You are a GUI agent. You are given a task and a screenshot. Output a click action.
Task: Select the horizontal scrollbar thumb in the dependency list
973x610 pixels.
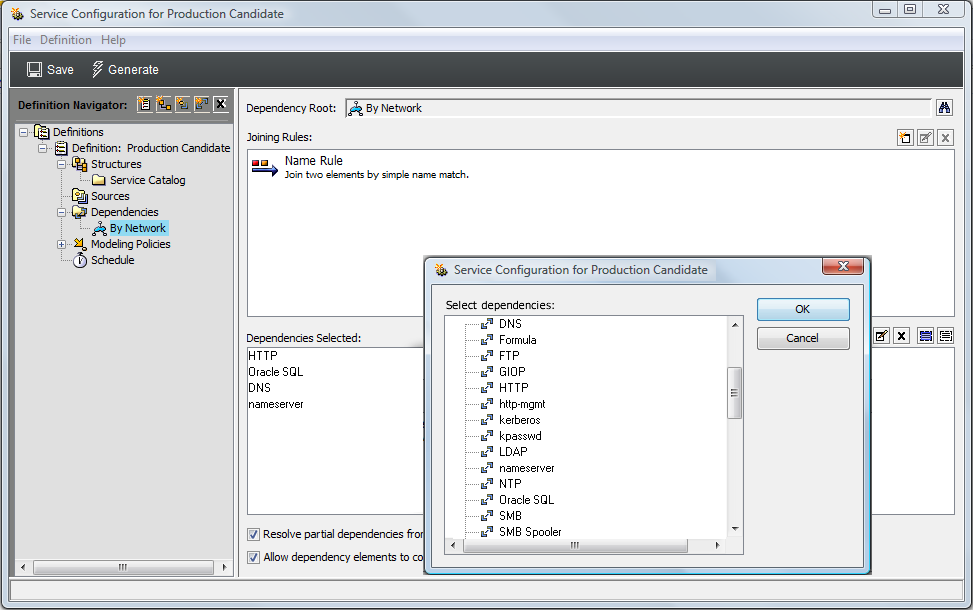pos(575,545)
